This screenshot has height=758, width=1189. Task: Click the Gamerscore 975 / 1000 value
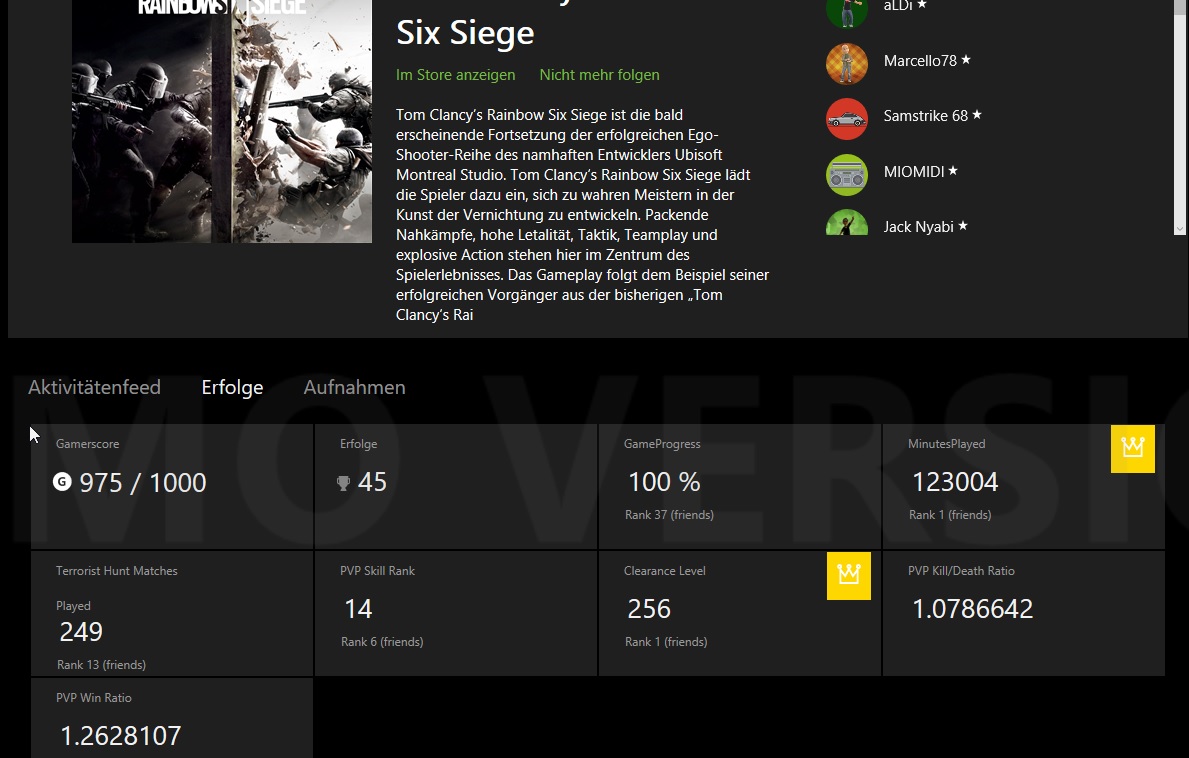pos(143,483)
